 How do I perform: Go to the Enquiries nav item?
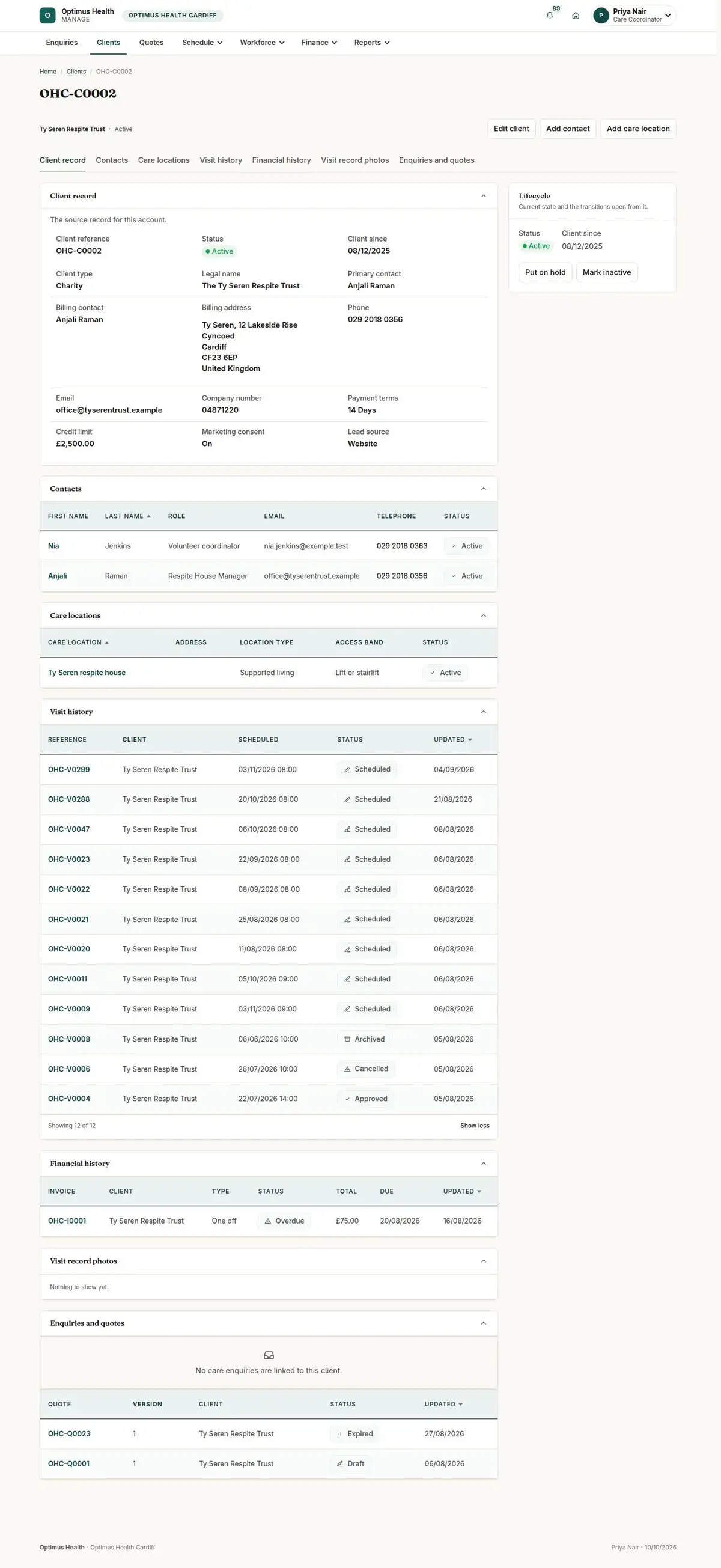[61, 43]
